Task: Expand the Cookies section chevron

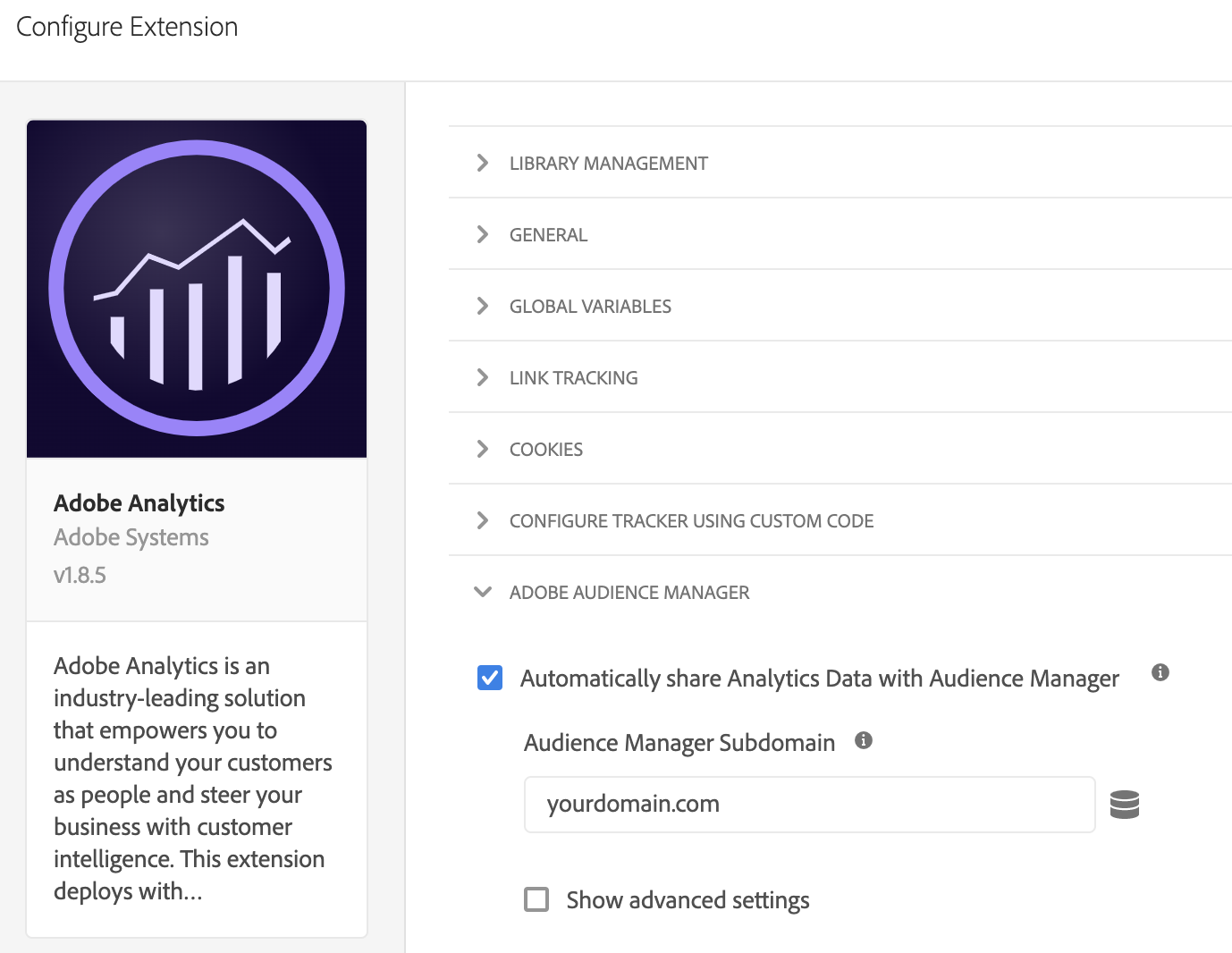Action: point(483,449)
